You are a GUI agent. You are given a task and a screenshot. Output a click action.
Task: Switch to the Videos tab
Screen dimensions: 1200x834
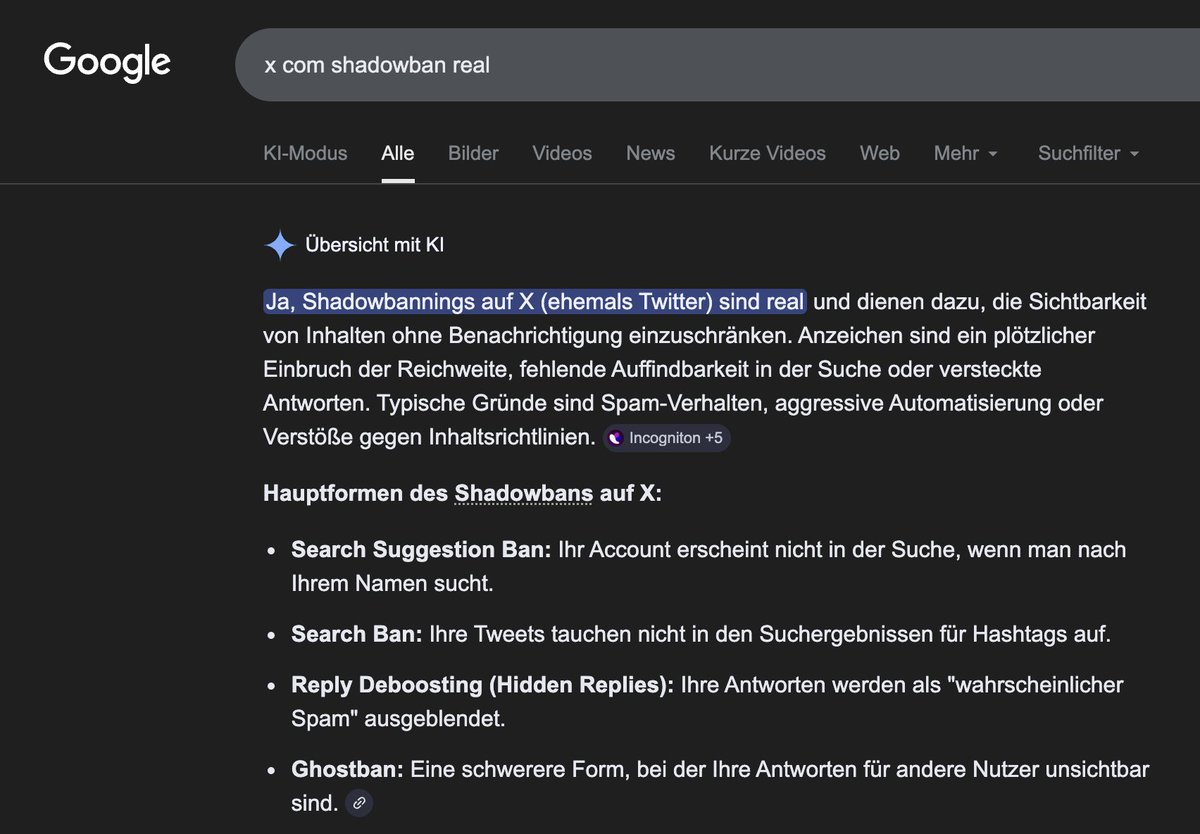pos(562,153)
